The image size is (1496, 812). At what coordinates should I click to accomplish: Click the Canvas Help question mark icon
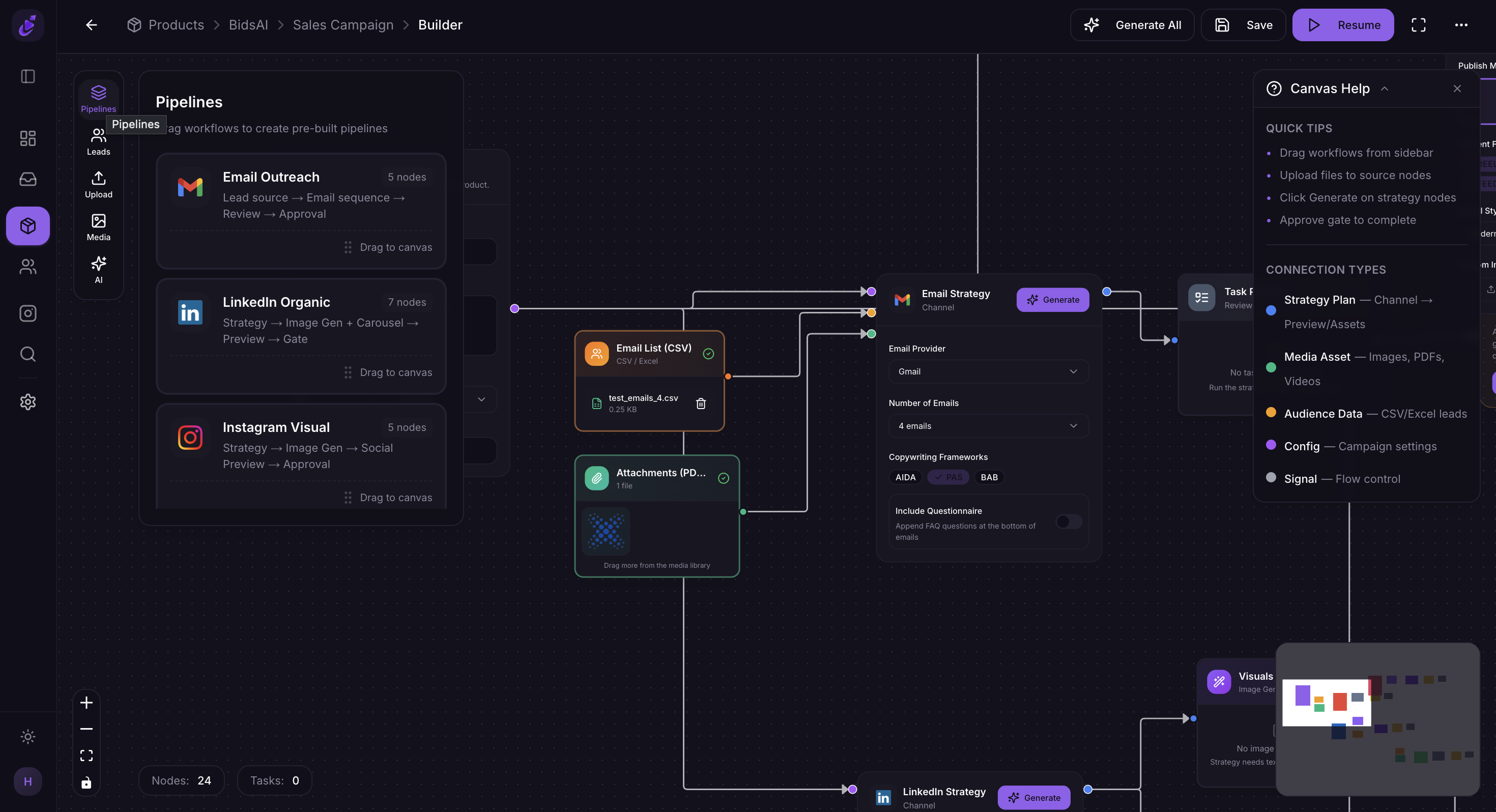(1274, 89)
